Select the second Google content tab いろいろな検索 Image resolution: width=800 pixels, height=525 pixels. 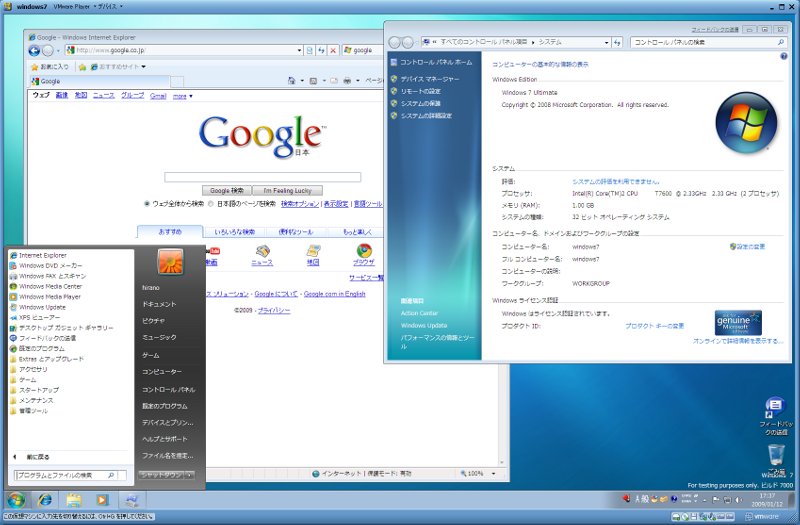click(x=234, y=232)
